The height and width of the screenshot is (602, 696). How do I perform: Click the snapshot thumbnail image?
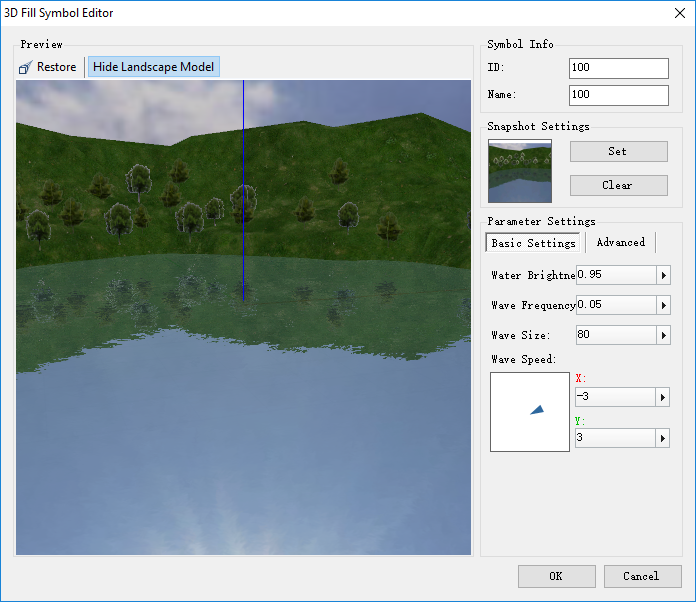519,171
